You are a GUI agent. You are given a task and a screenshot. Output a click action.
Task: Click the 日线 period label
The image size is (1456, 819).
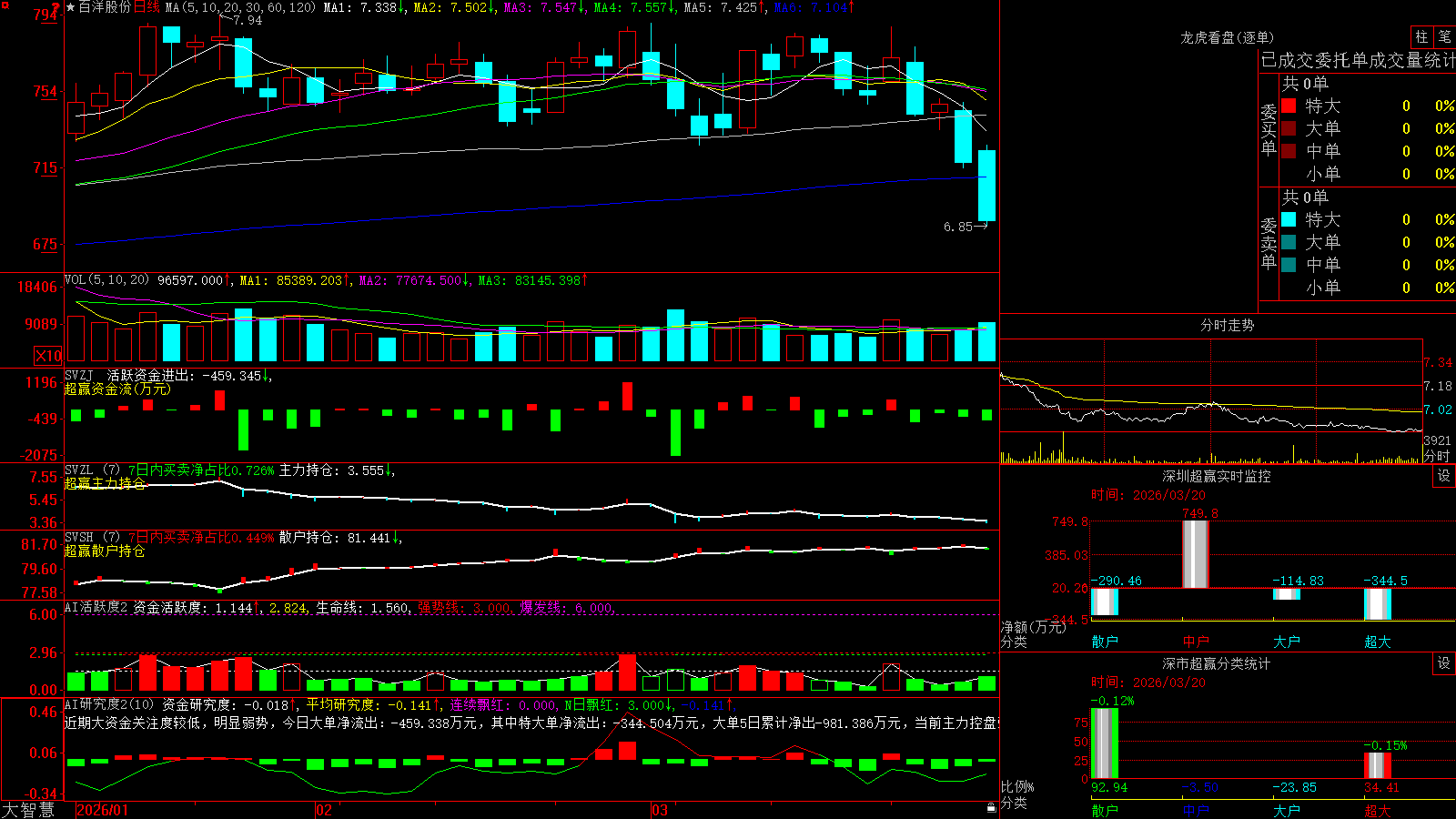[x=147, y=7]
